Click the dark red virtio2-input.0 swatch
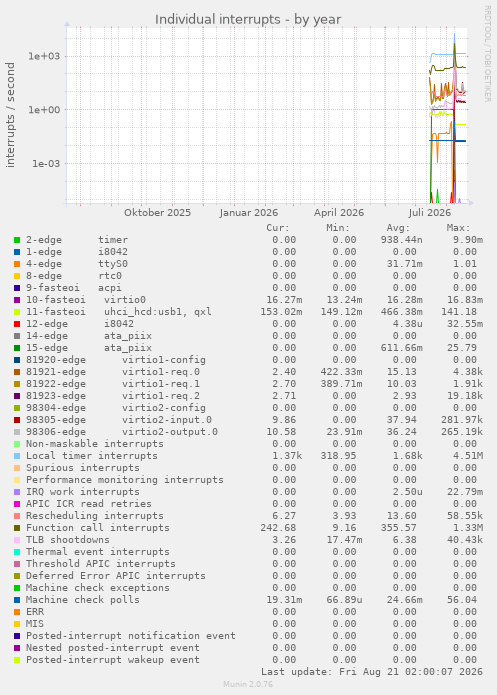This screenshot has height=695, width=497. pos(17,420)
